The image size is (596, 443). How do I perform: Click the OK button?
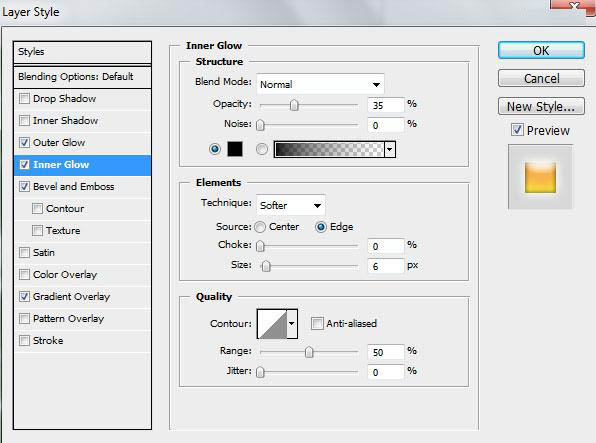point(541,50)
